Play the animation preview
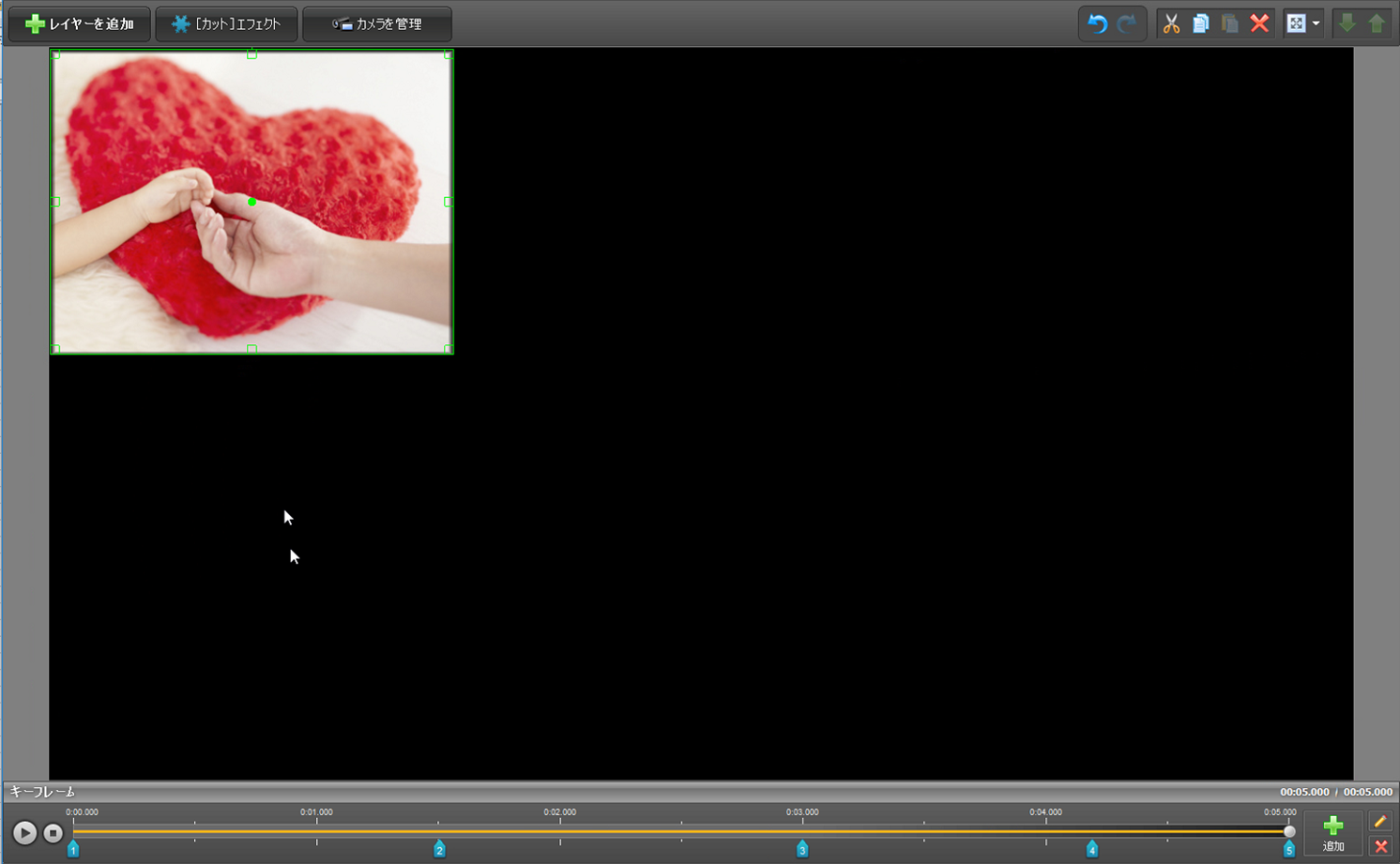 coord(24,833)
